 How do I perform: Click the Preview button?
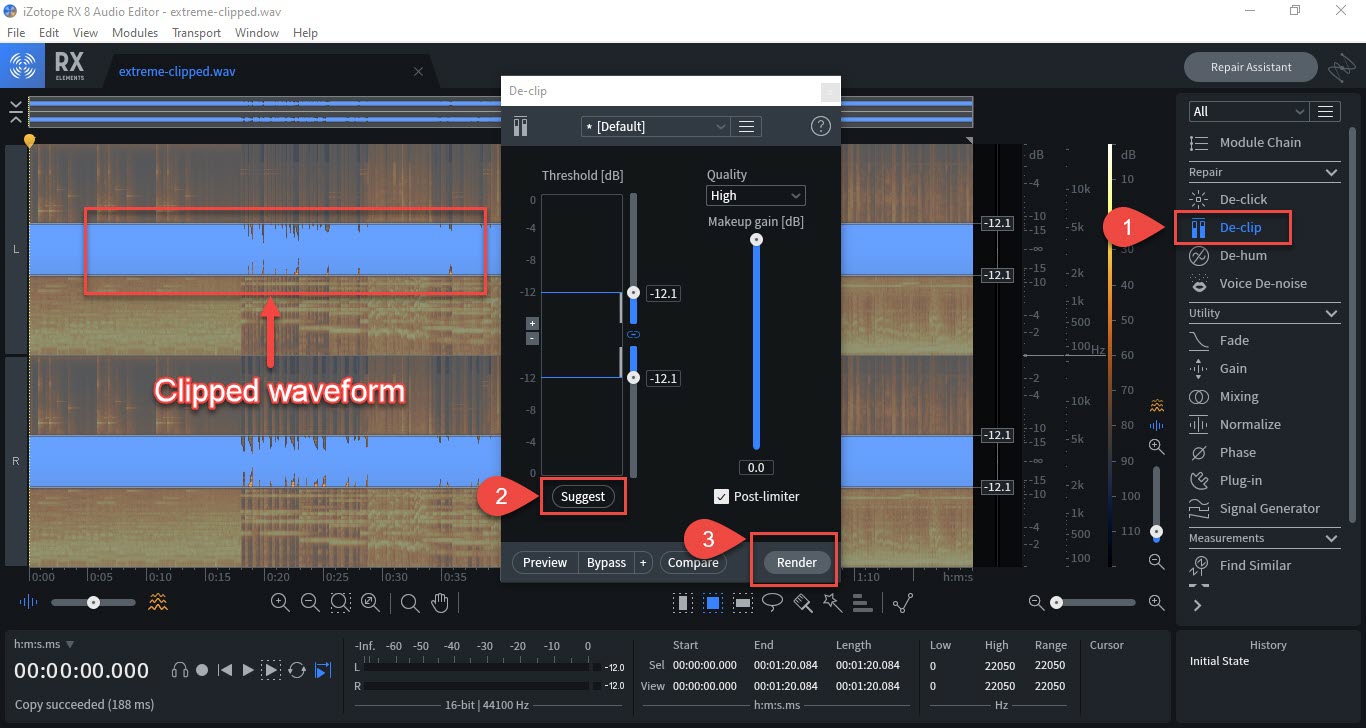click(545, 562)
